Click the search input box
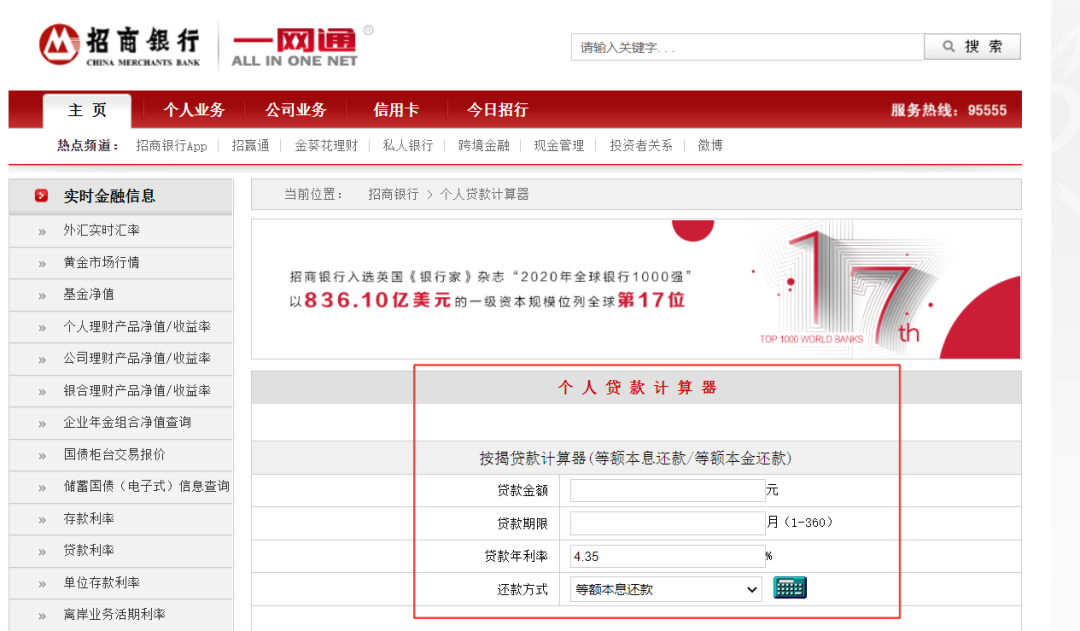 pyautogui.click(x=747, y=47)
